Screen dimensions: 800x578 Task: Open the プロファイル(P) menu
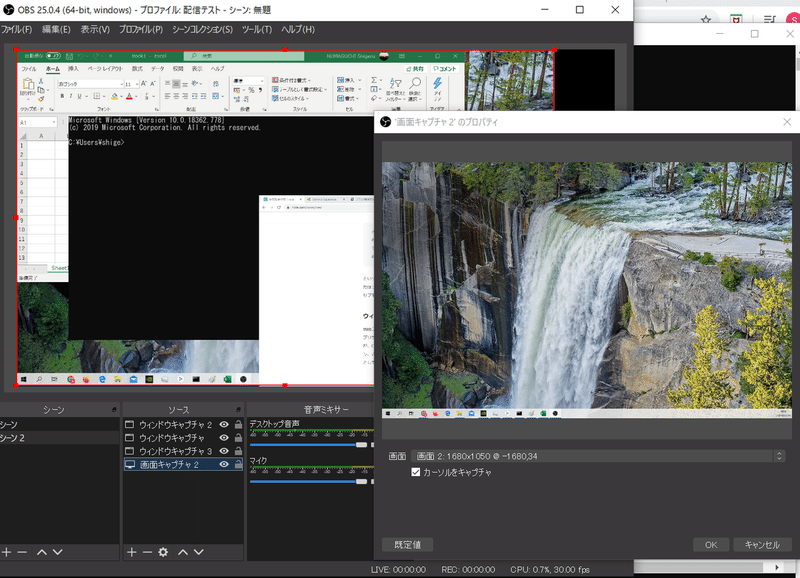coord(141,30)
